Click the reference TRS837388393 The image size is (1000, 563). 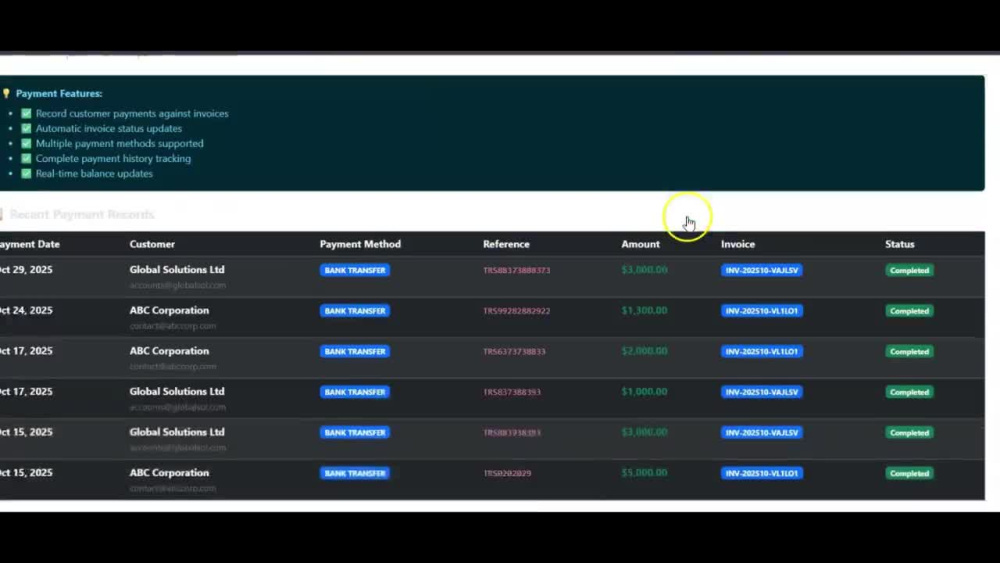pyautogui.click(x=512, y=392)
